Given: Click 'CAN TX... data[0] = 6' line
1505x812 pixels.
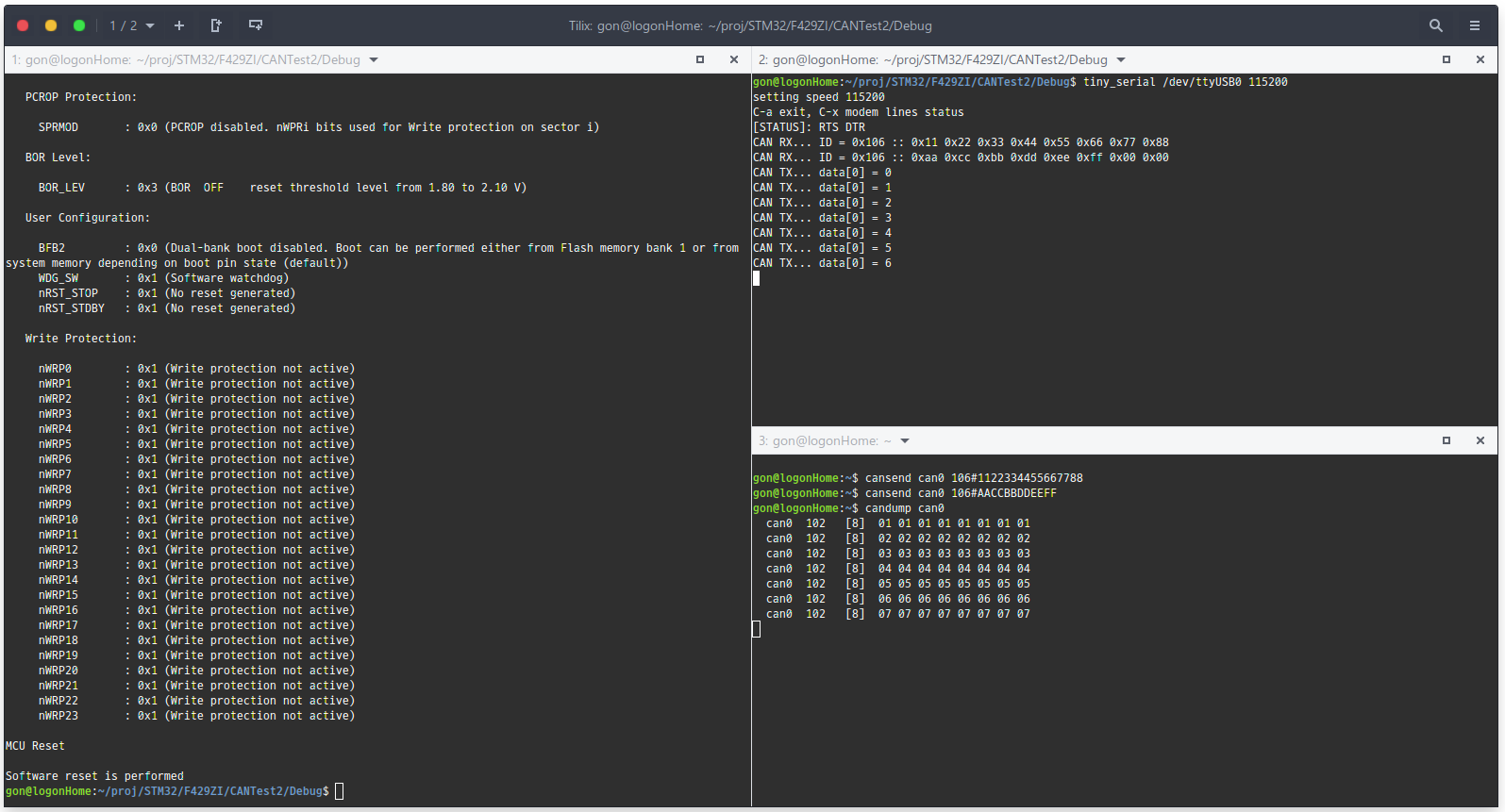Looking at the screenshot, I should [x=822, y=263].
